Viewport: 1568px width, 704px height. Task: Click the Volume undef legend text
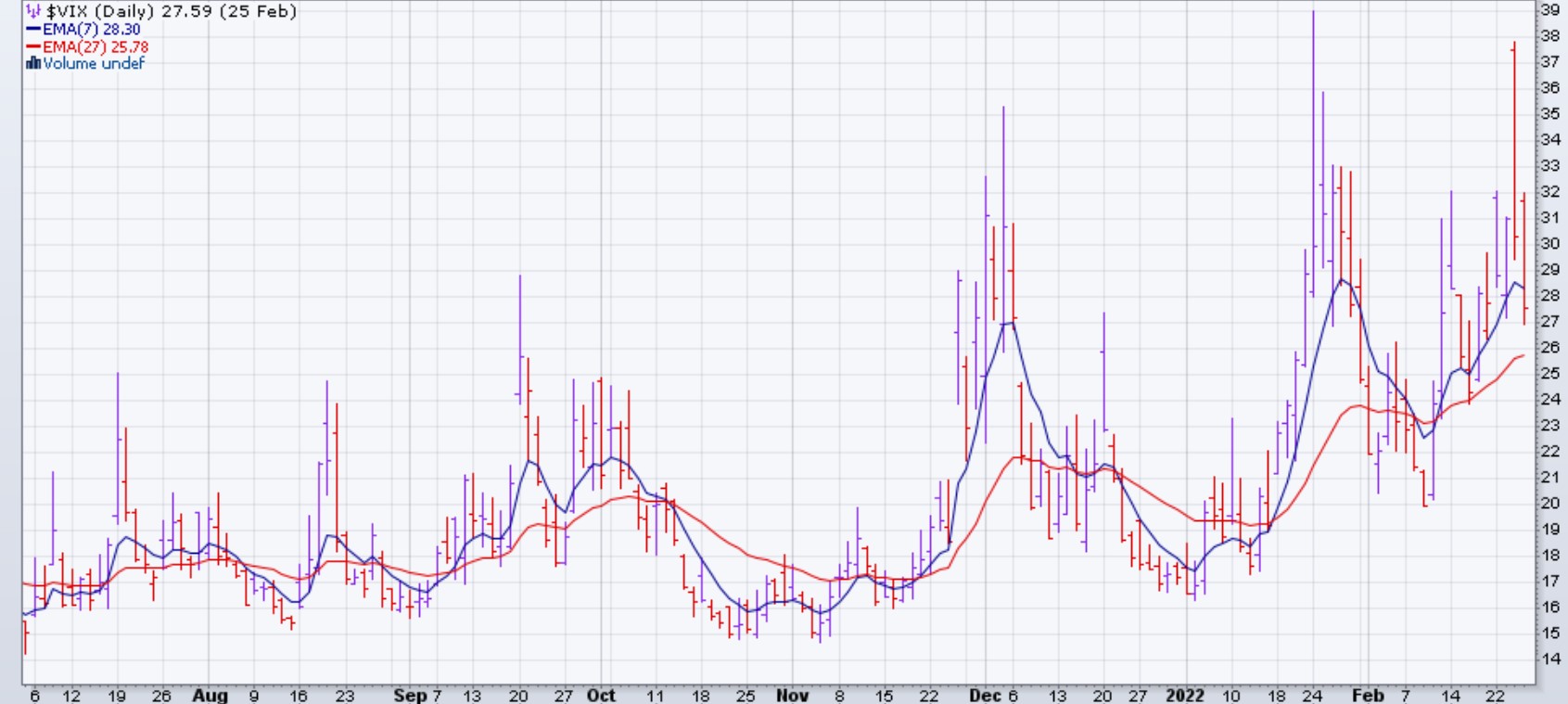(x=94, y=63)
